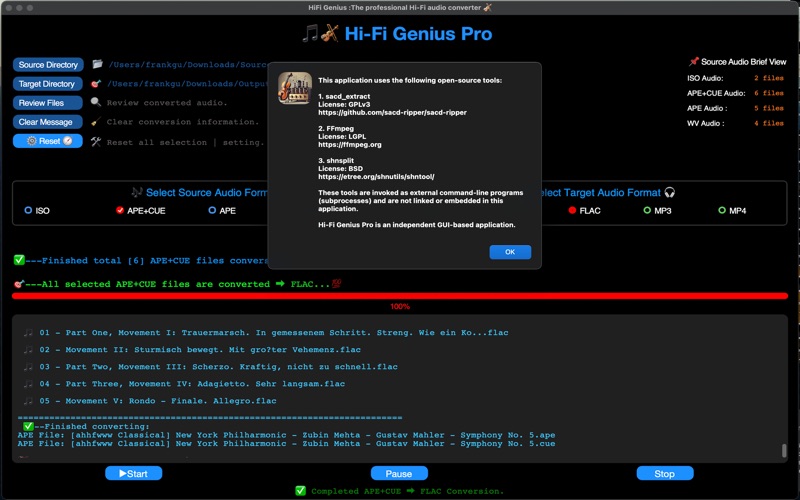Image resolution: width=800 pixels, height=500 pixels.
Task: Click the app icon in the license dialog
Action: pyautogui.click(x=295, y=88)
